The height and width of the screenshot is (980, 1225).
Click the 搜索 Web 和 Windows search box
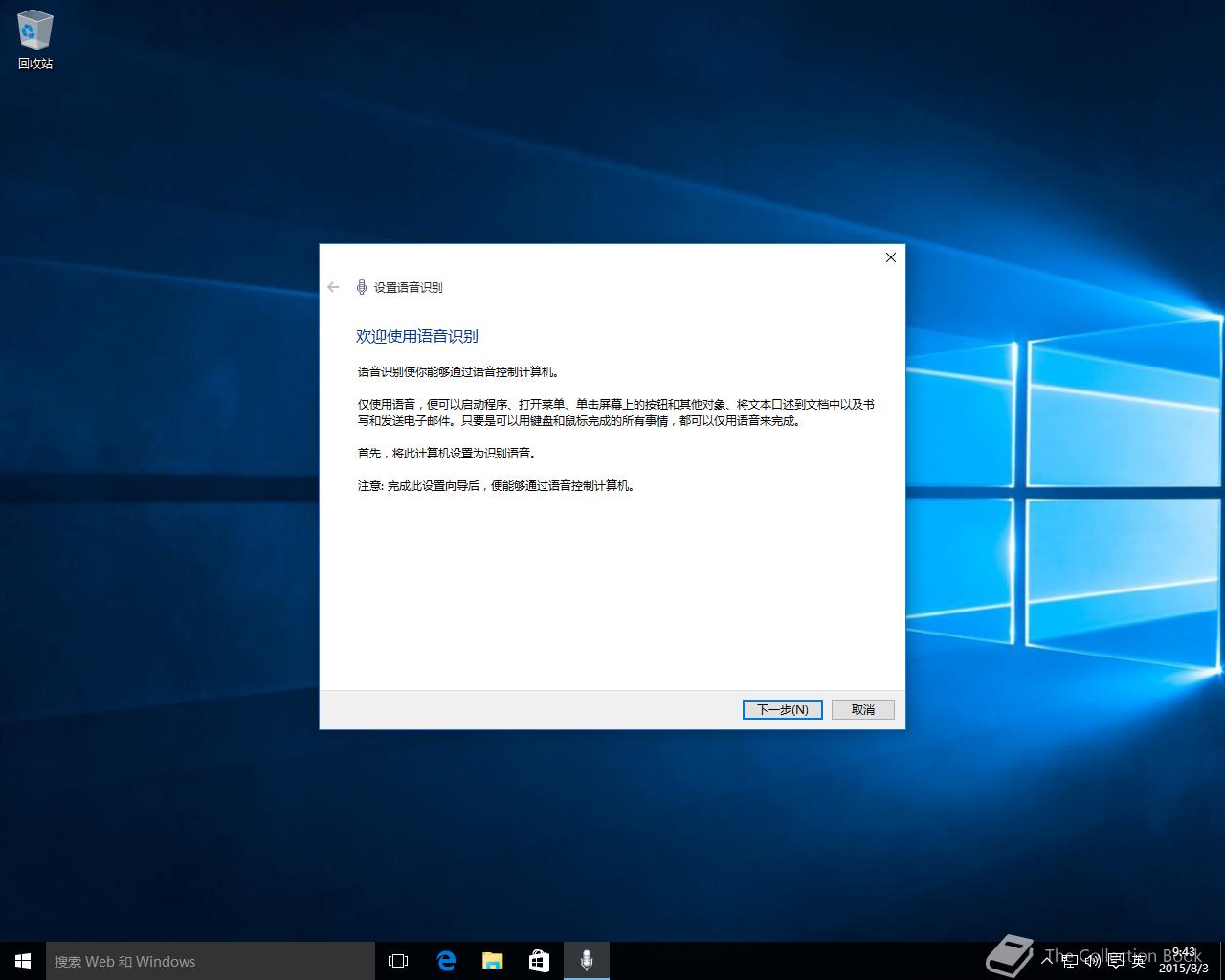pos(211,961)
